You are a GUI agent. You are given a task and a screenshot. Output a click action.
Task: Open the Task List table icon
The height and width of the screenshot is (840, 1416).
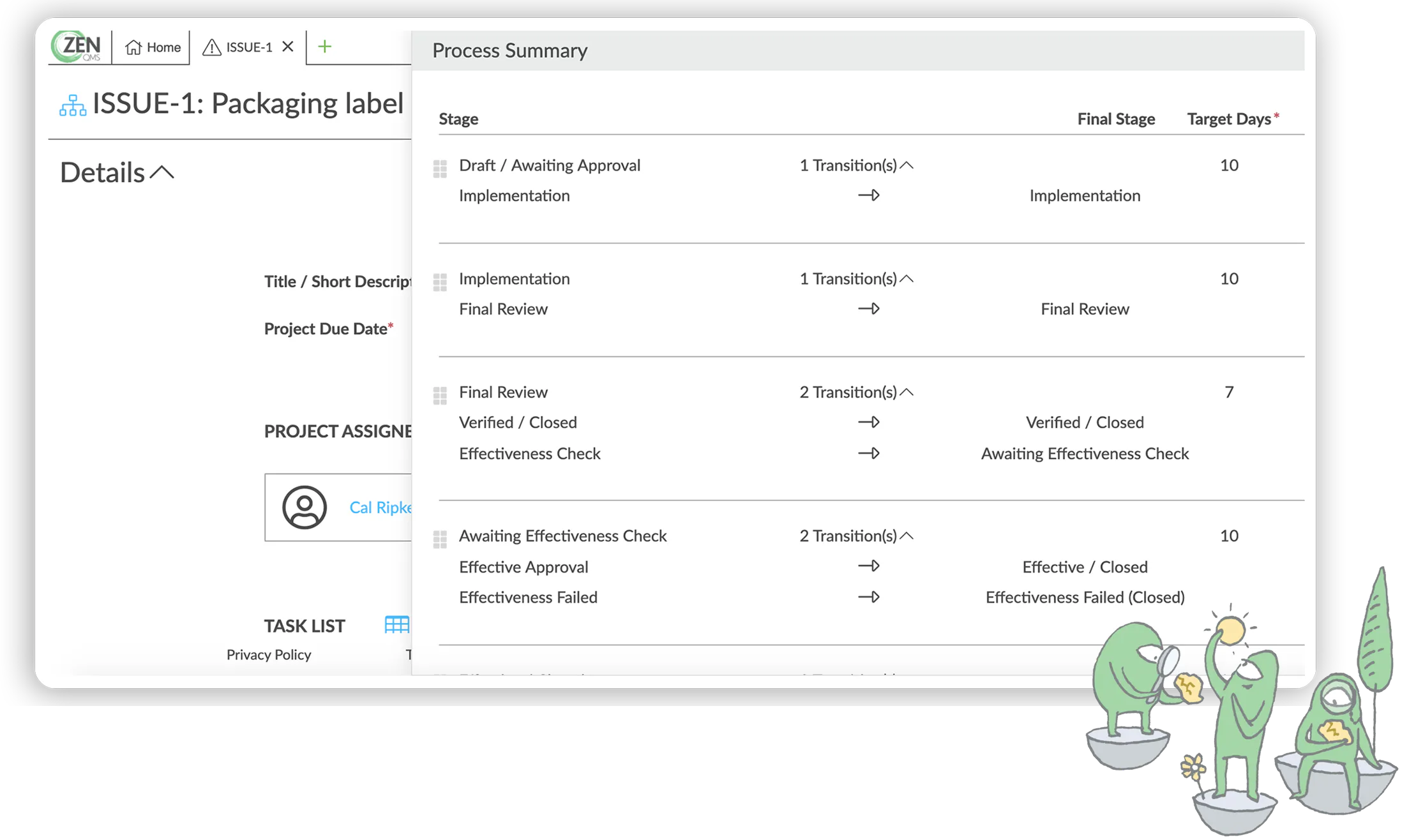(x=397, y=624)
